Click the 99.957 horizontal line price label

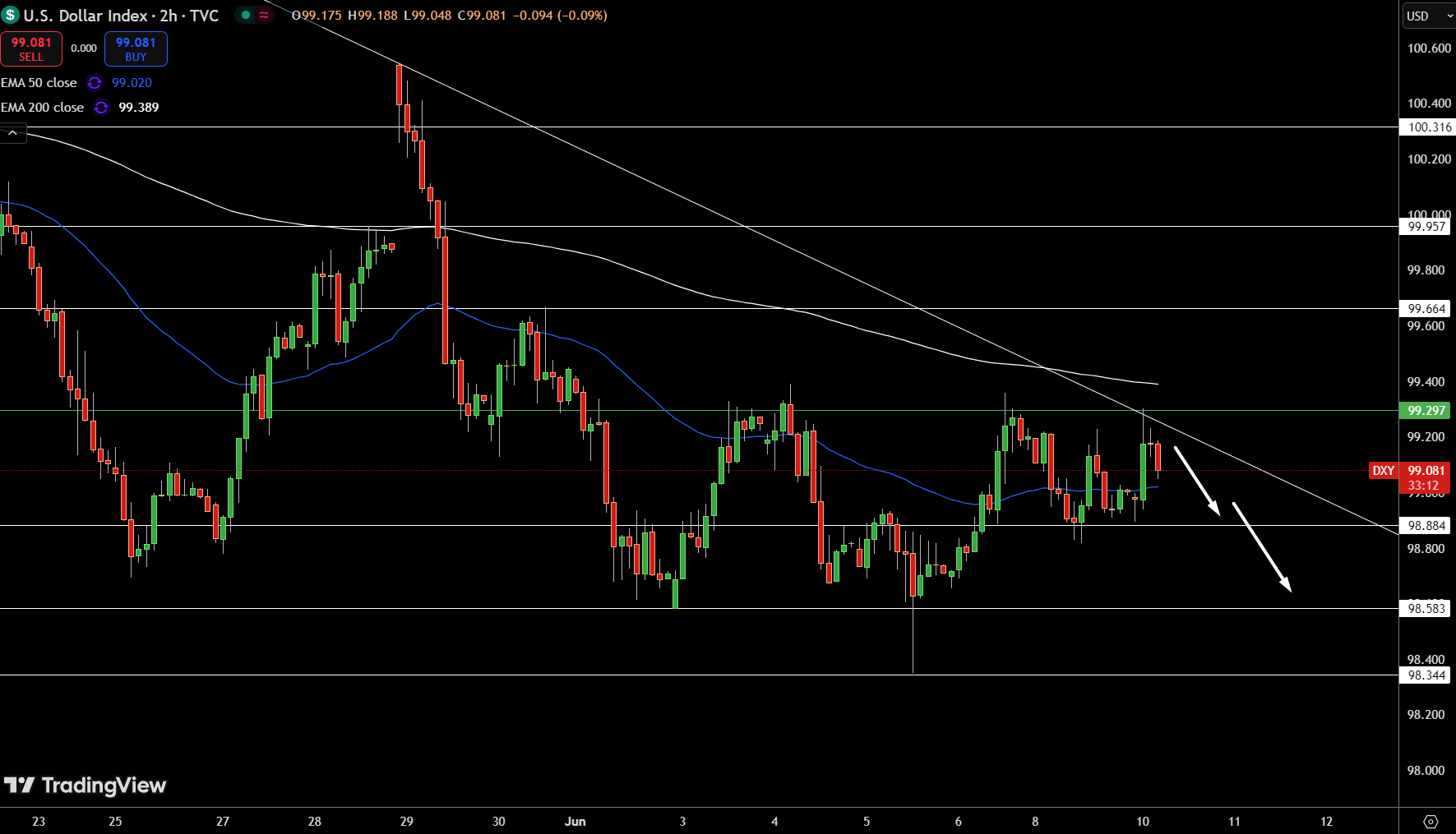1426,227
